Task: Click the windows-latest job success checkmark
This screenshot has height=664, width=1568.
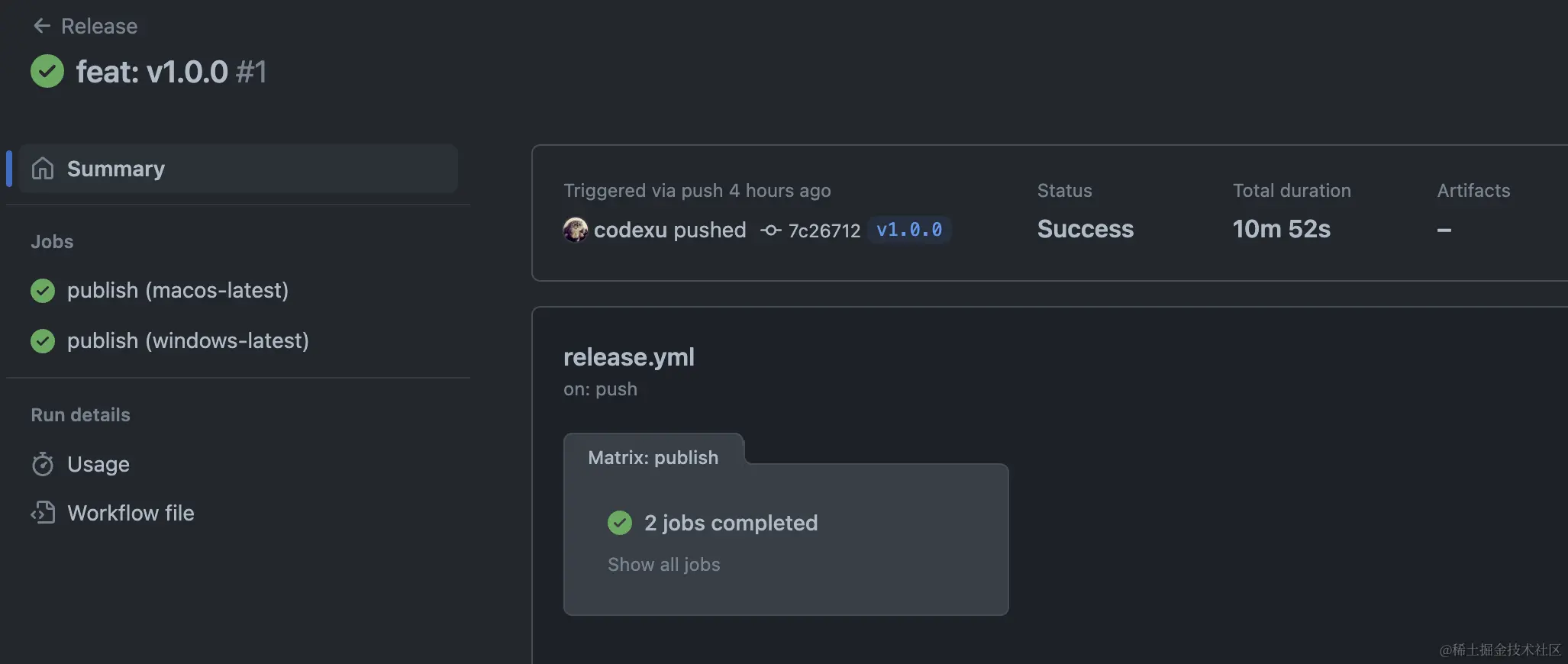Action: [x=43, y=341]
